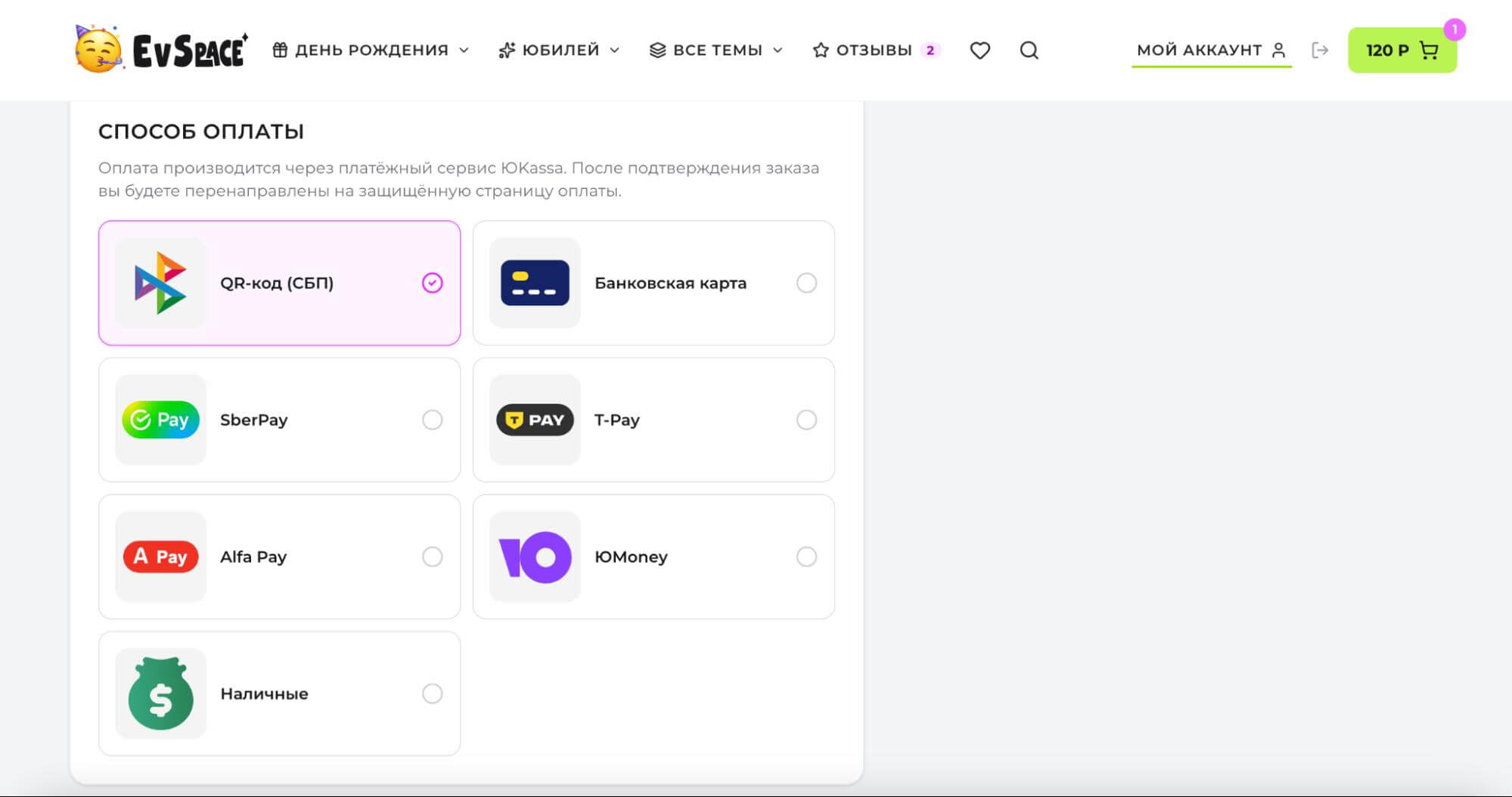Click the cart item count badge
The width and height of the screenshot is (1512, 797).
click(1454, 29)
